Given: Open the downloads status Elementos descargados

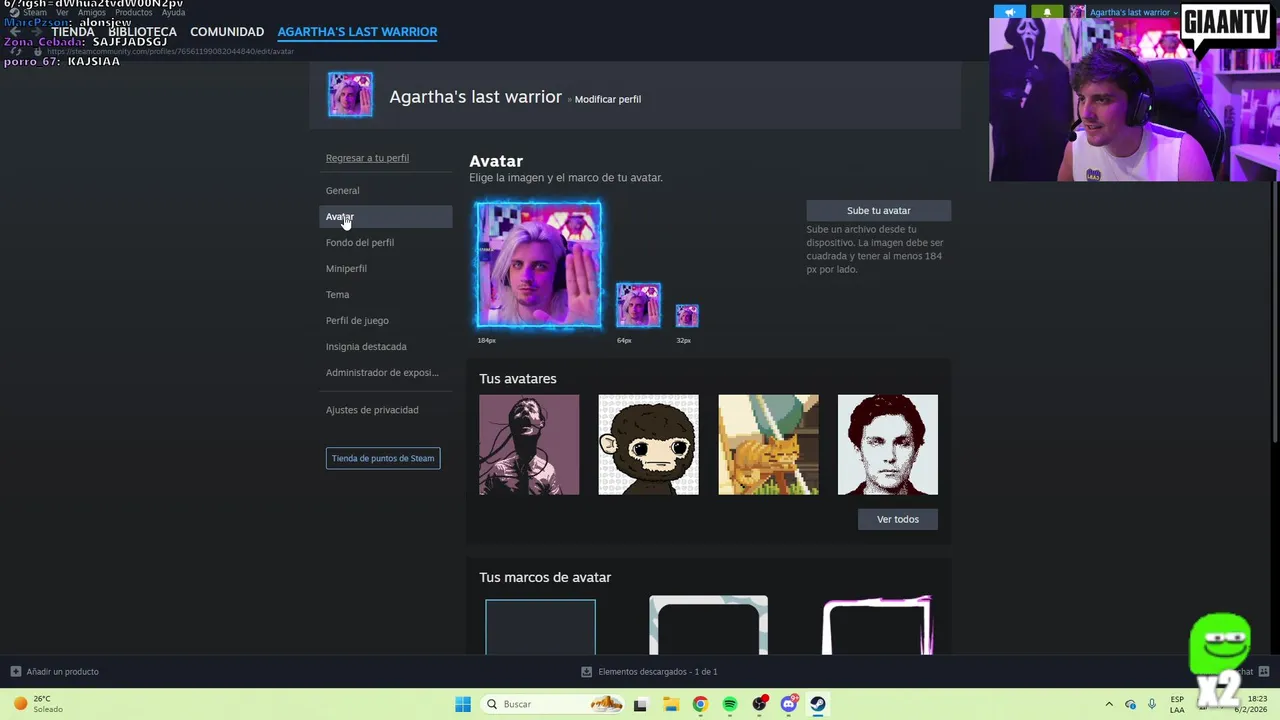Looking at the screenshot, I should coord(657,672).
